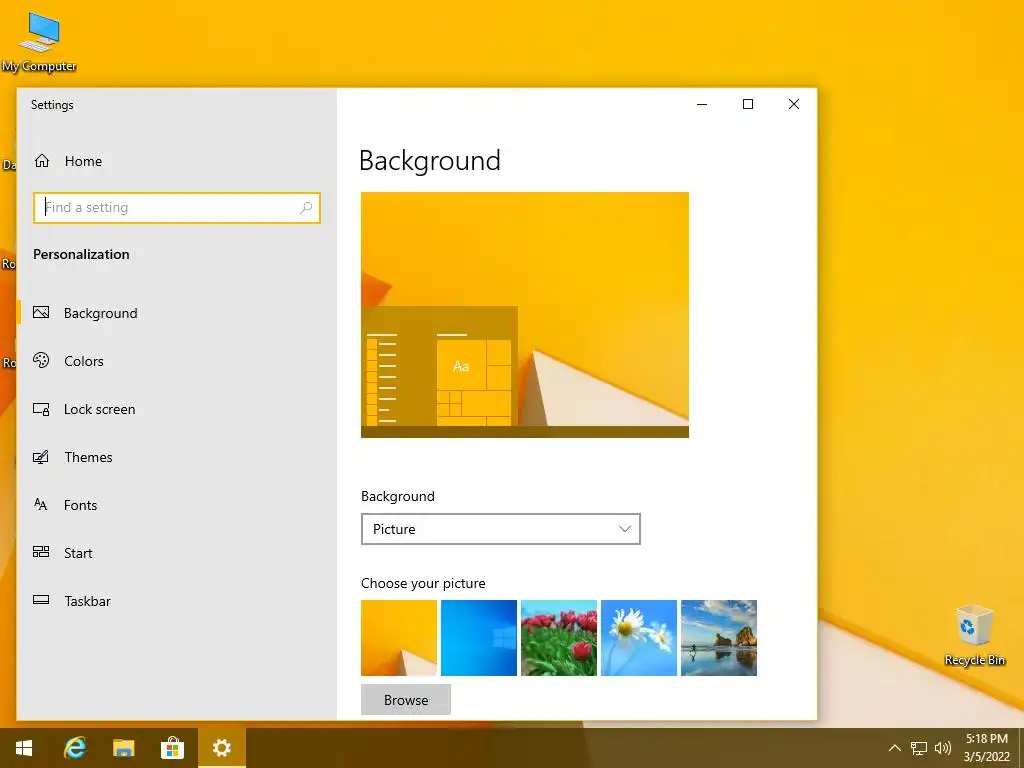
Task: Click the Settings gear in the taskbar
Action: [222, 748]
